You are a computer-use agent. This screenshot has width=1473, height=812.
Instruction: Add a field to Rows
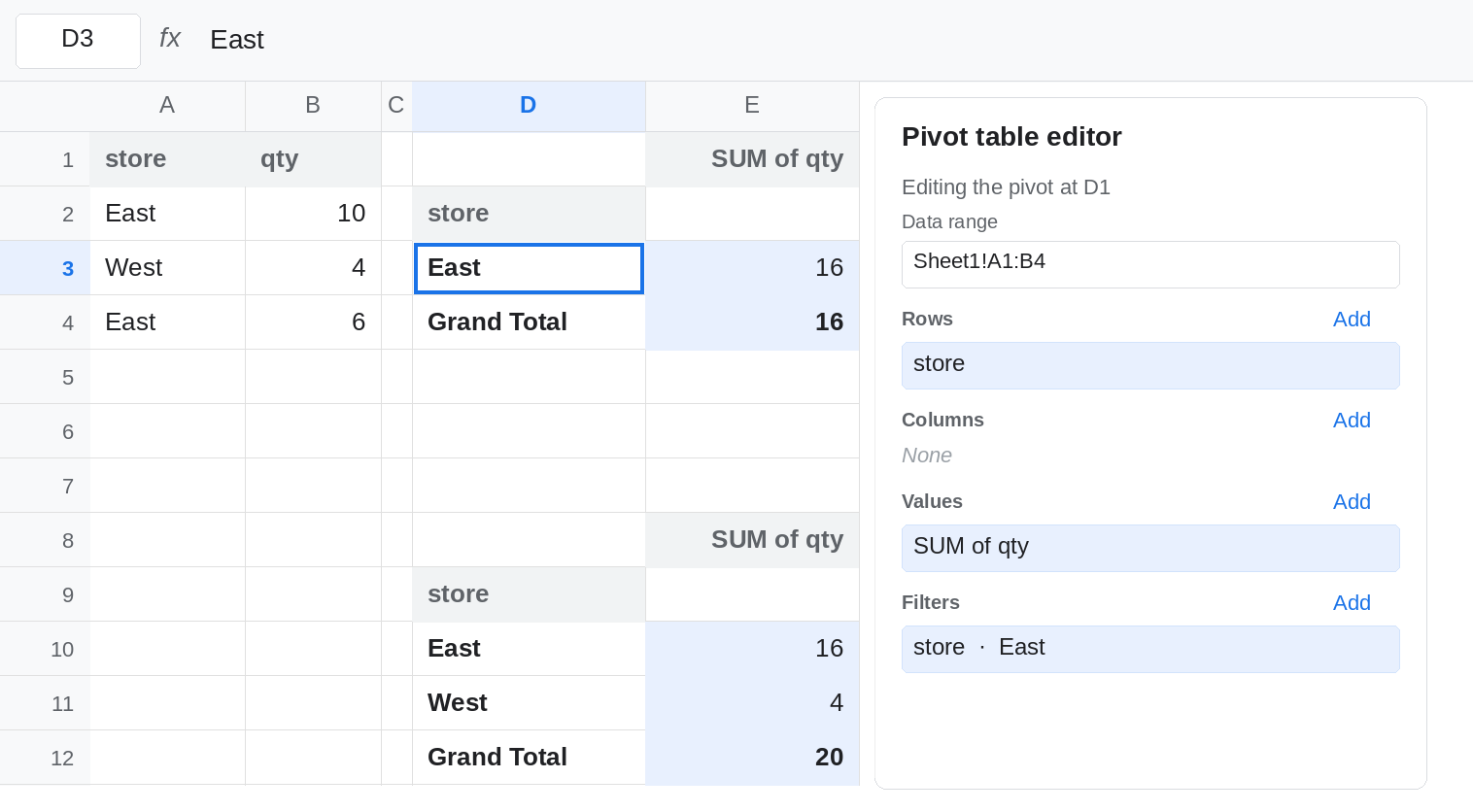click(x=1352, y=320)
